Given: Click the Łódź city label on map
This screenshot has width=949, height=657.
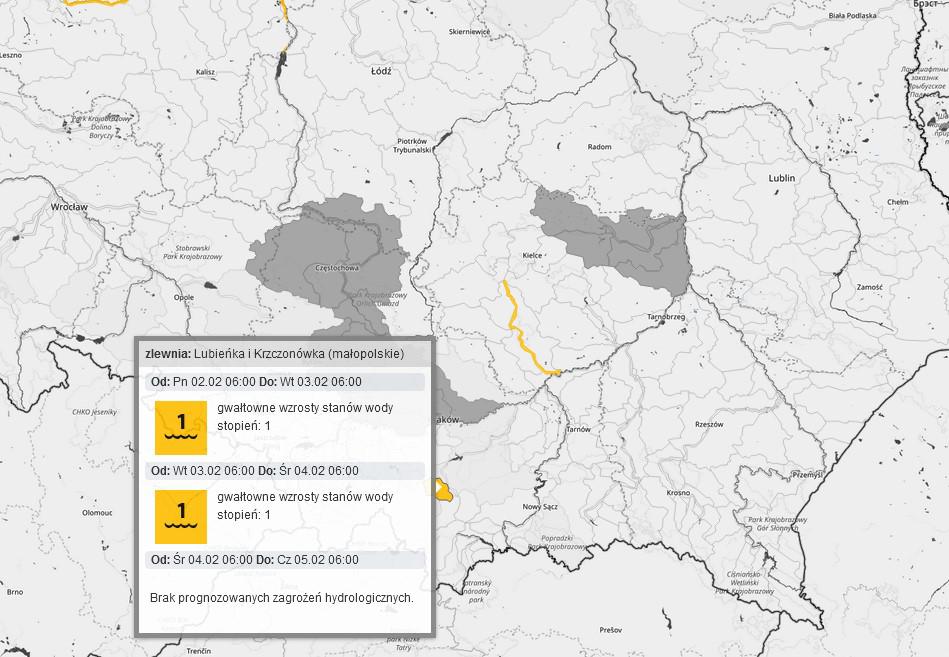Looking at the screenshot, I should coord(381,72).
